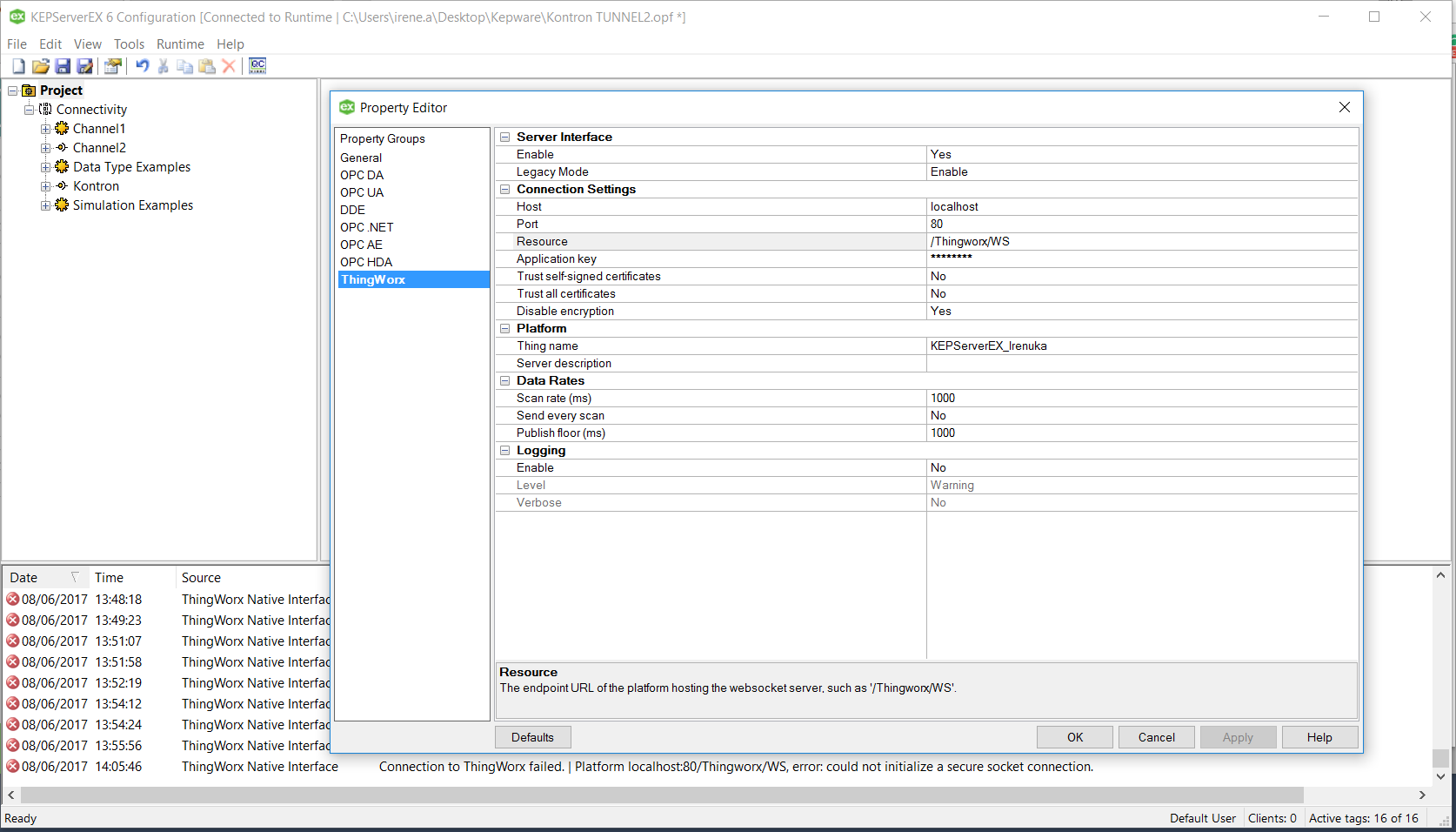
Task: Click the Connectivity node icon
Action: pos(45,110)
